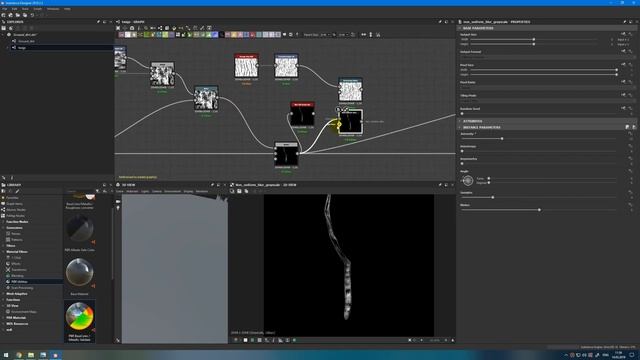Click the Output Size inheritance icon in Properties
This screenshot has height=360, width=640.
(623, 34)
